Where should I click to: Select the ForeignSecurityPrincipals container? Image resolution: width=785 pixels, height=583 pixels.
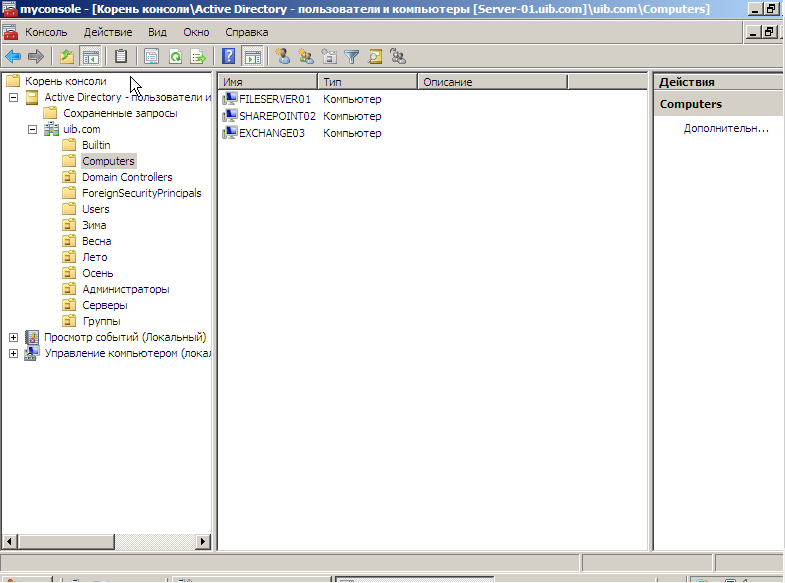(142, 193)
